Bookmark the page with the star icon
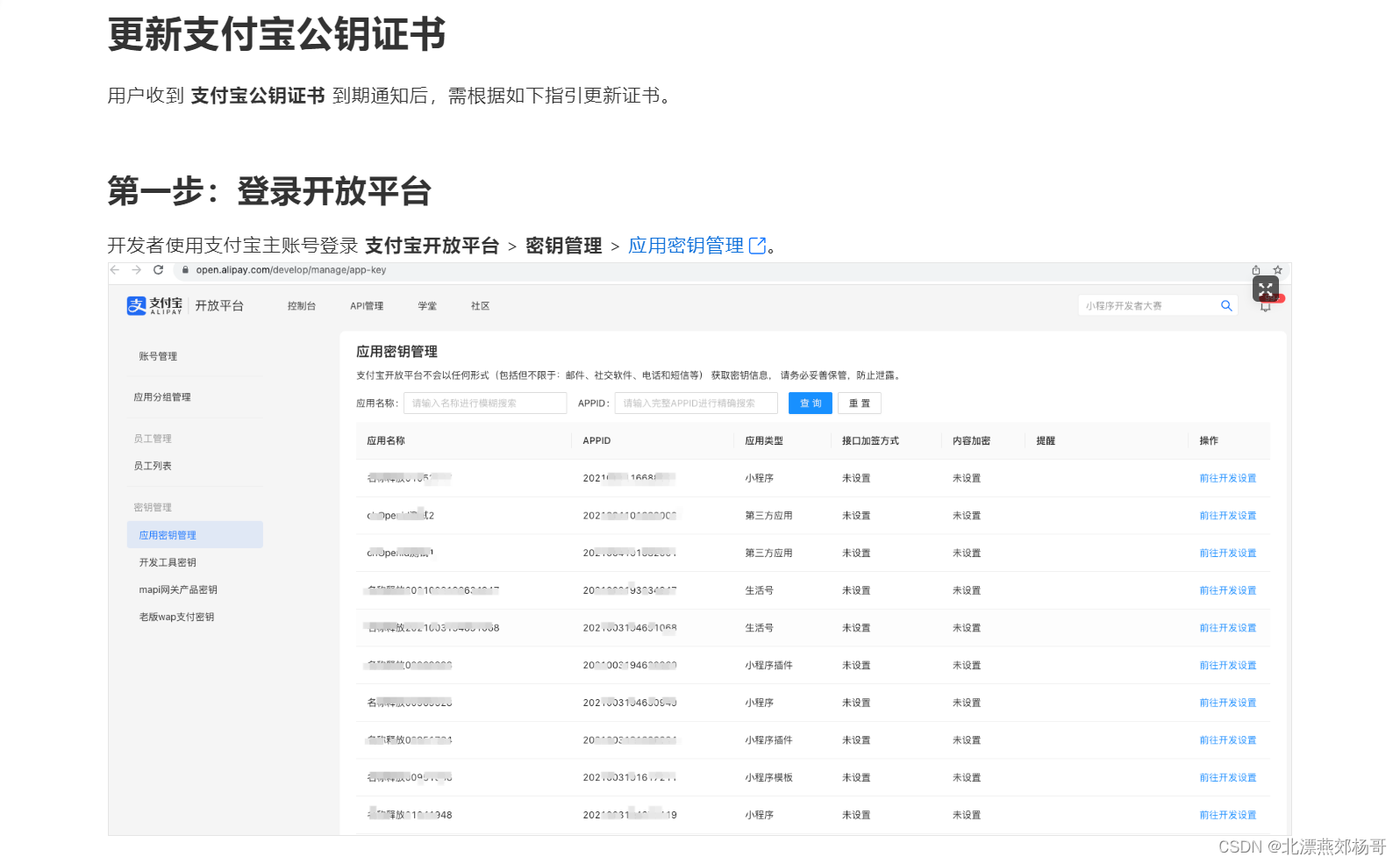This screenshot has height=864, width=1400. 1277,270
